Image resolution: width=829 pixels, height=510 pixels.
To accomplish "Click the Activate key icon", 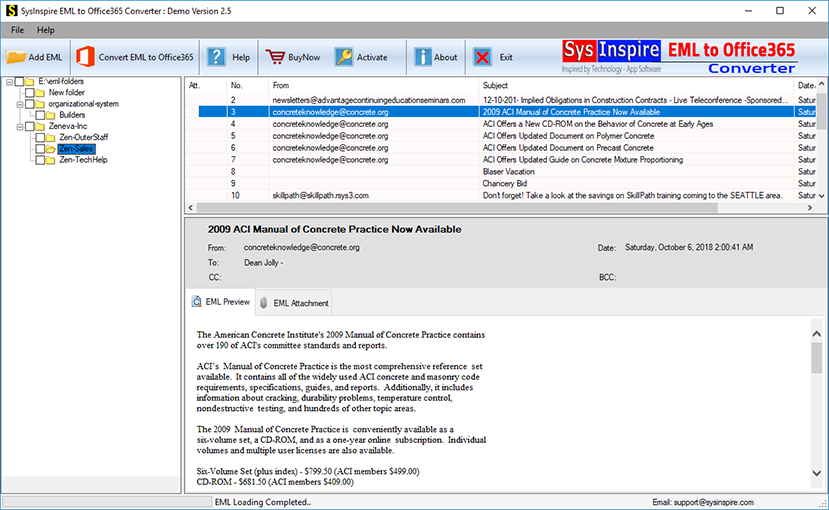I will click(344, 57).
